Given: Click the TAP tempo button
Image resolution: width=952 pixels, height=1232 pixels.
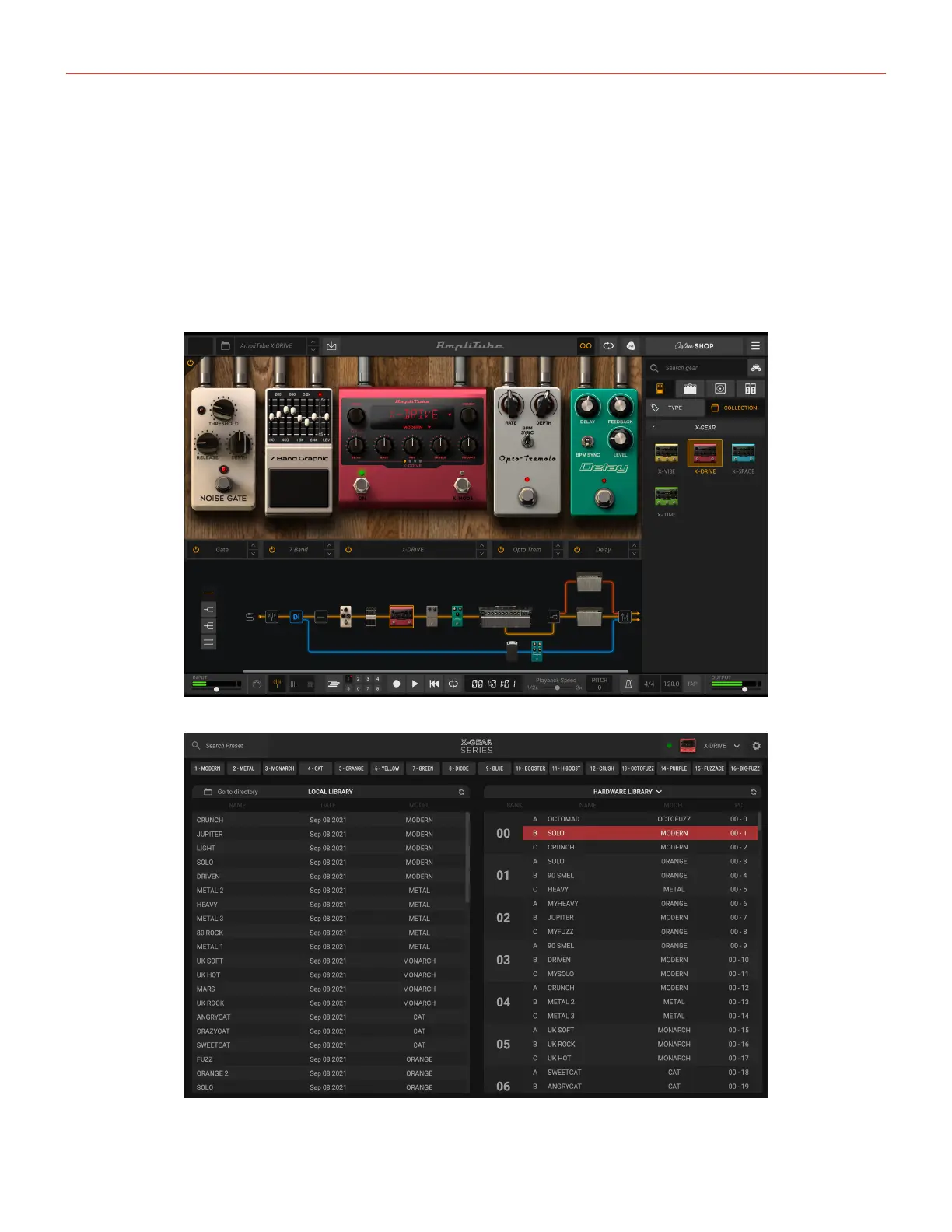Looking at the screenshot, I should [x=692, y=684].
